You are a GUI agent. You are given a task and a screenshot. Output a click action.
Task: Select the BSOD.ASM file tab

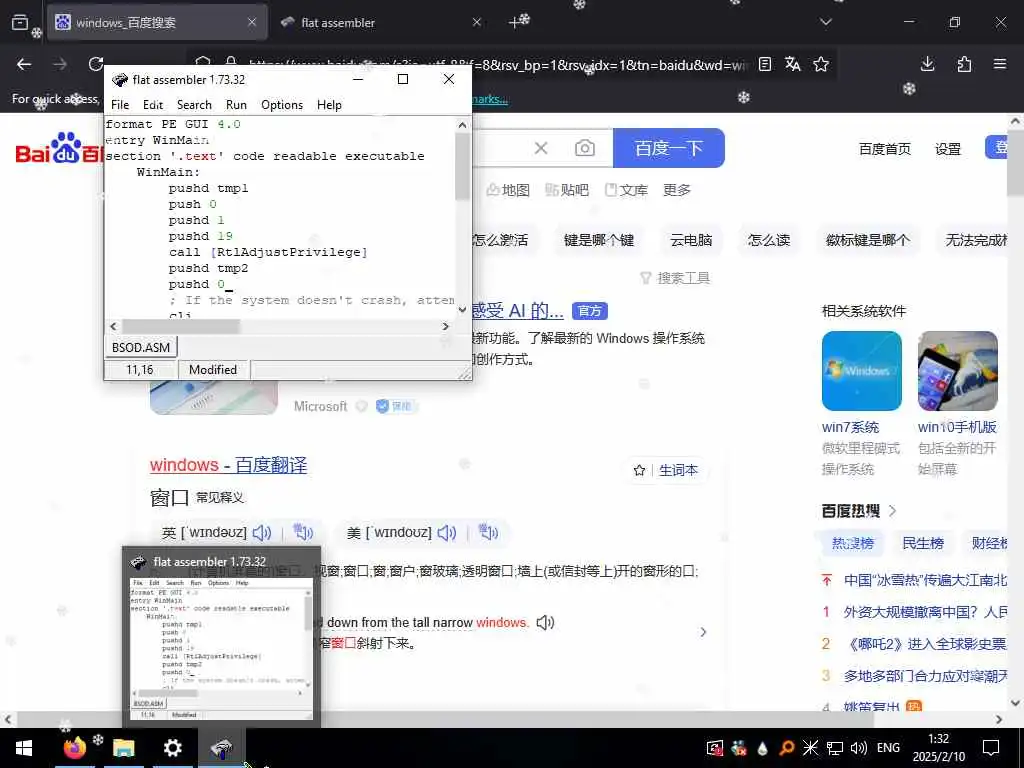click(x=140, y=347)
